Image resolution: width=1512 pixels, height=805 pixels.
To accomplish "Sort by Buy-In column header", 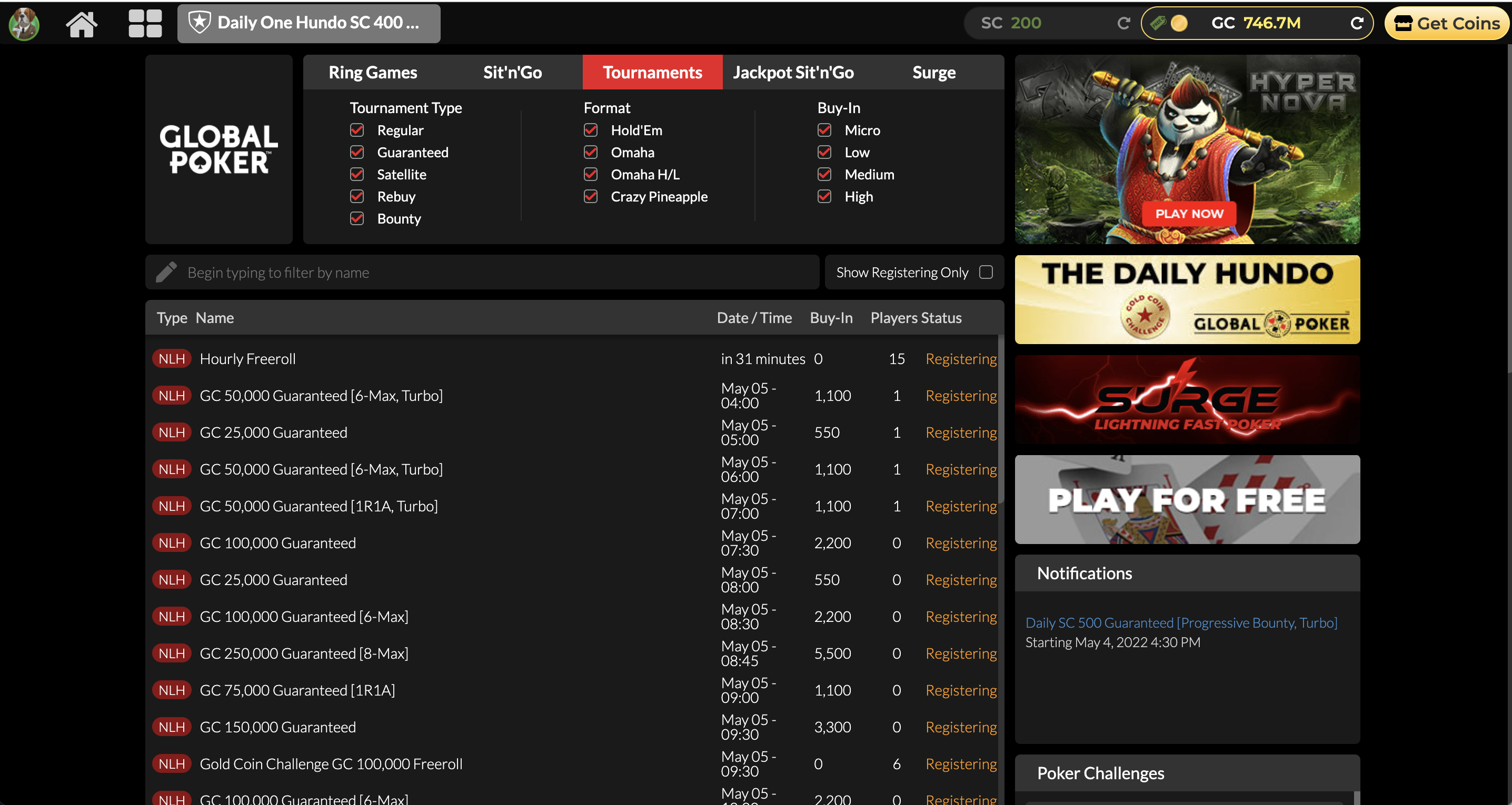I will pos(831,318).
